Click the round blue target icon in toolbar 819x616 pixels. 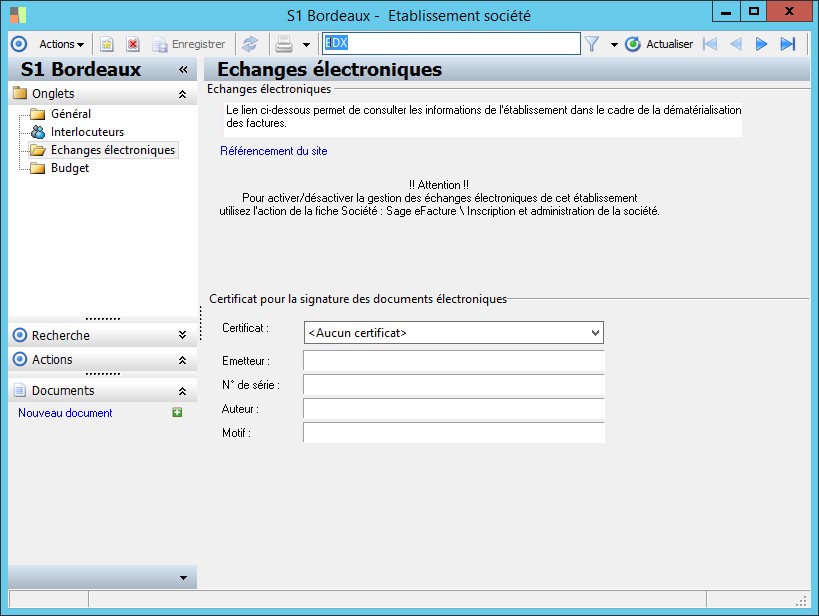19,44
